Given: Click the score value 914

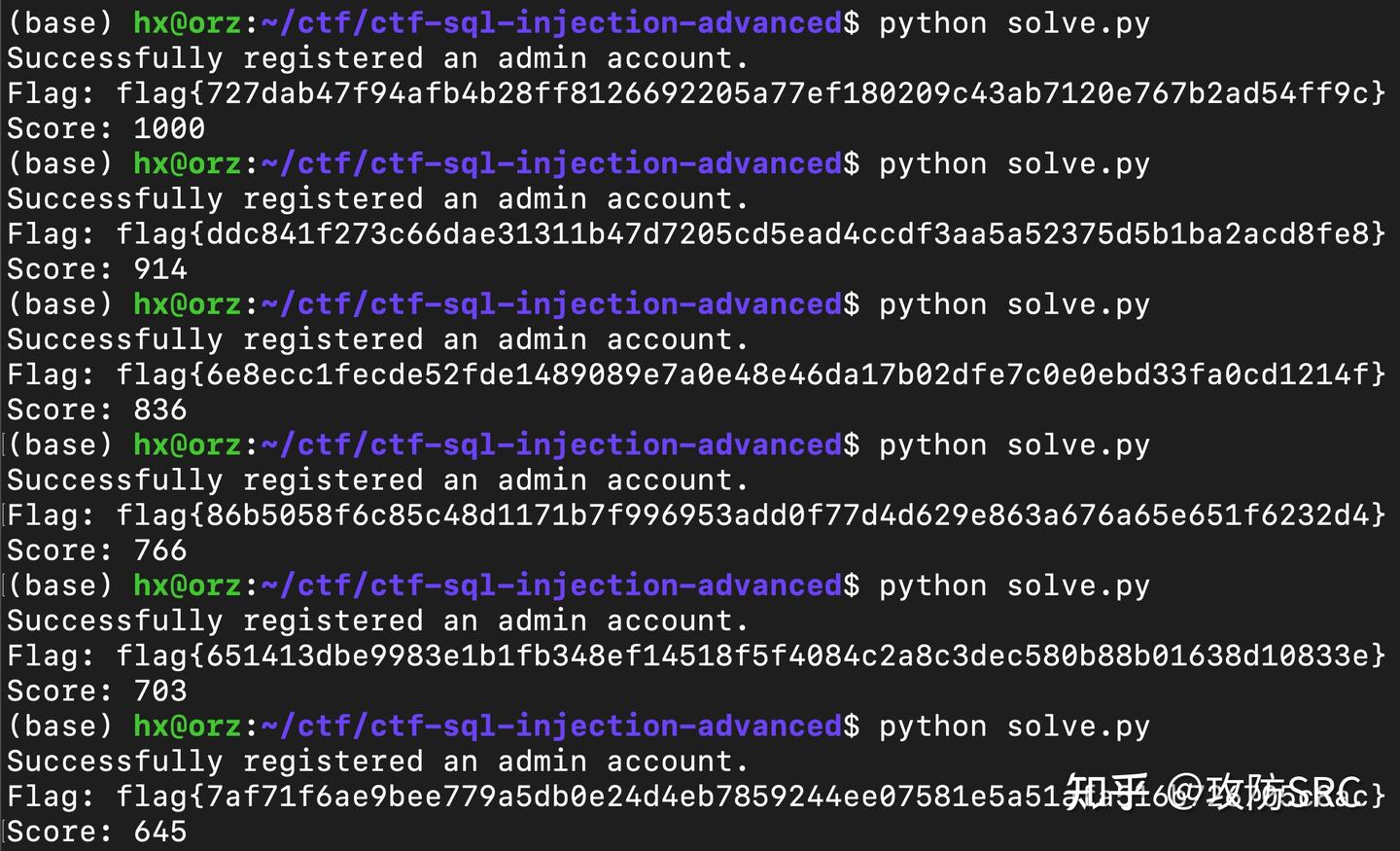Looking at the screenshot, I should [x=160, y=269].
